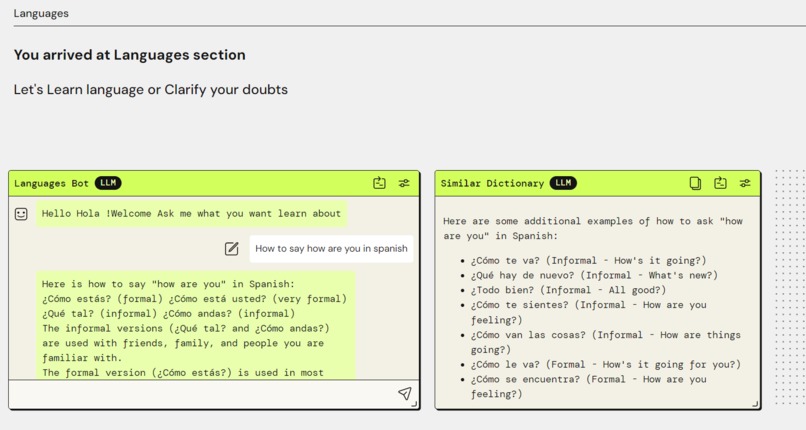This screenshot has width=806, height=430.
Task: Click the '¿Todo bien?' list entry
Action: pyautogui.click(x=569, y=290)
